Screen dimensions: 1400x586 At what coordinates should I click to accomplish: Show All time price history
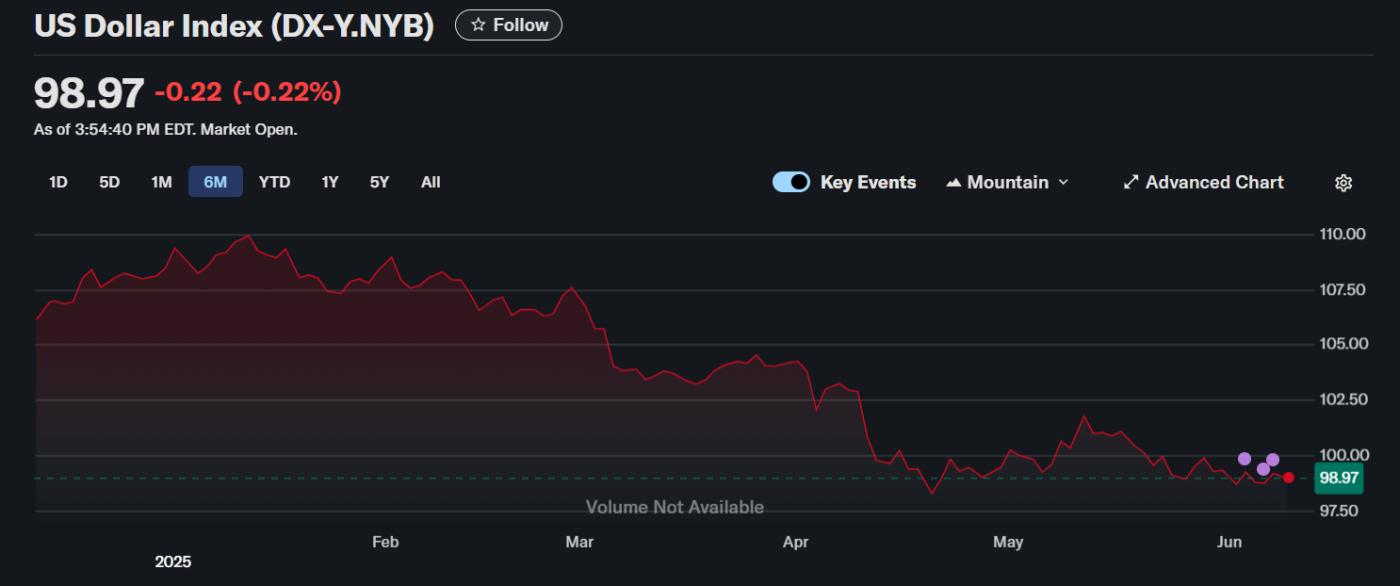coord(430,182)
